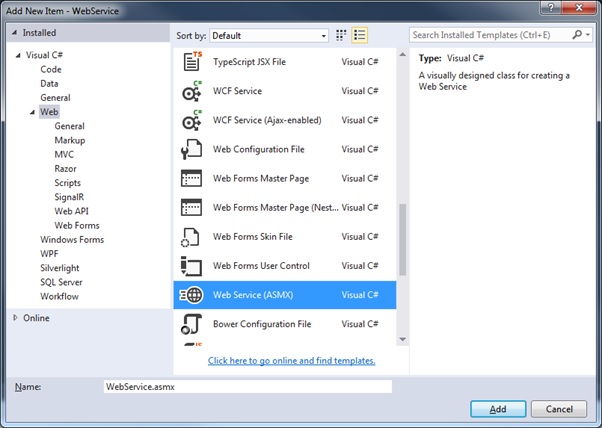Click the nested Web Forms Master Page icon

191,208
